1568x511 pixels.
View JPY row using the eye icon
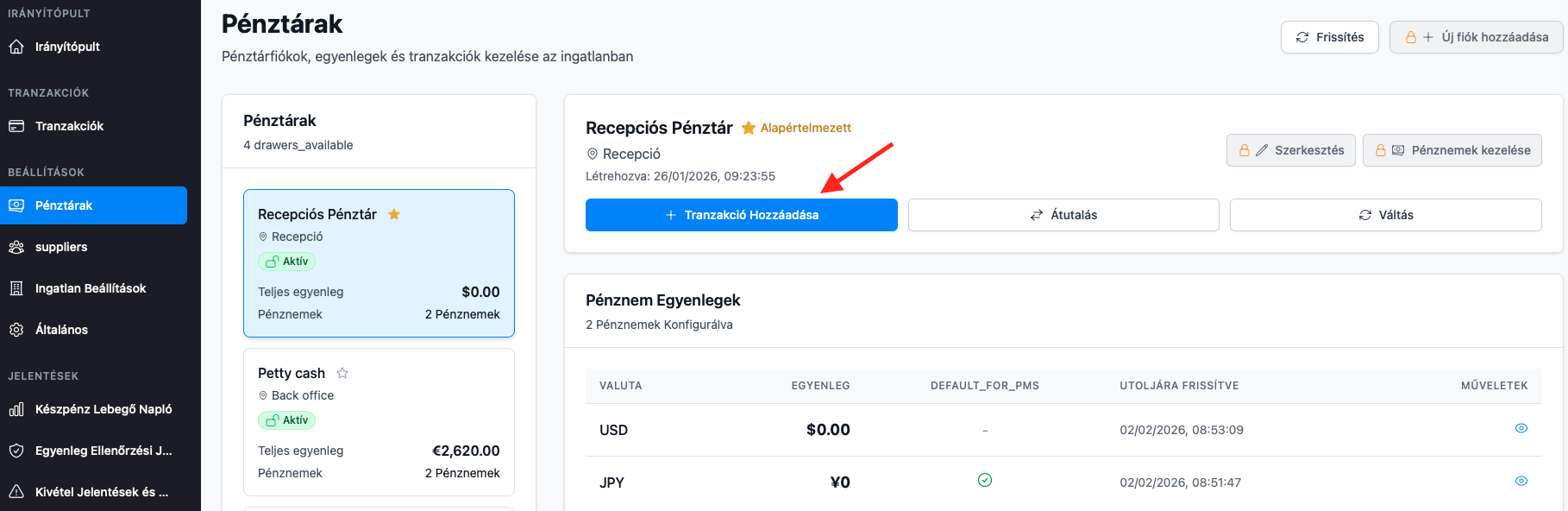point(1521,481)
